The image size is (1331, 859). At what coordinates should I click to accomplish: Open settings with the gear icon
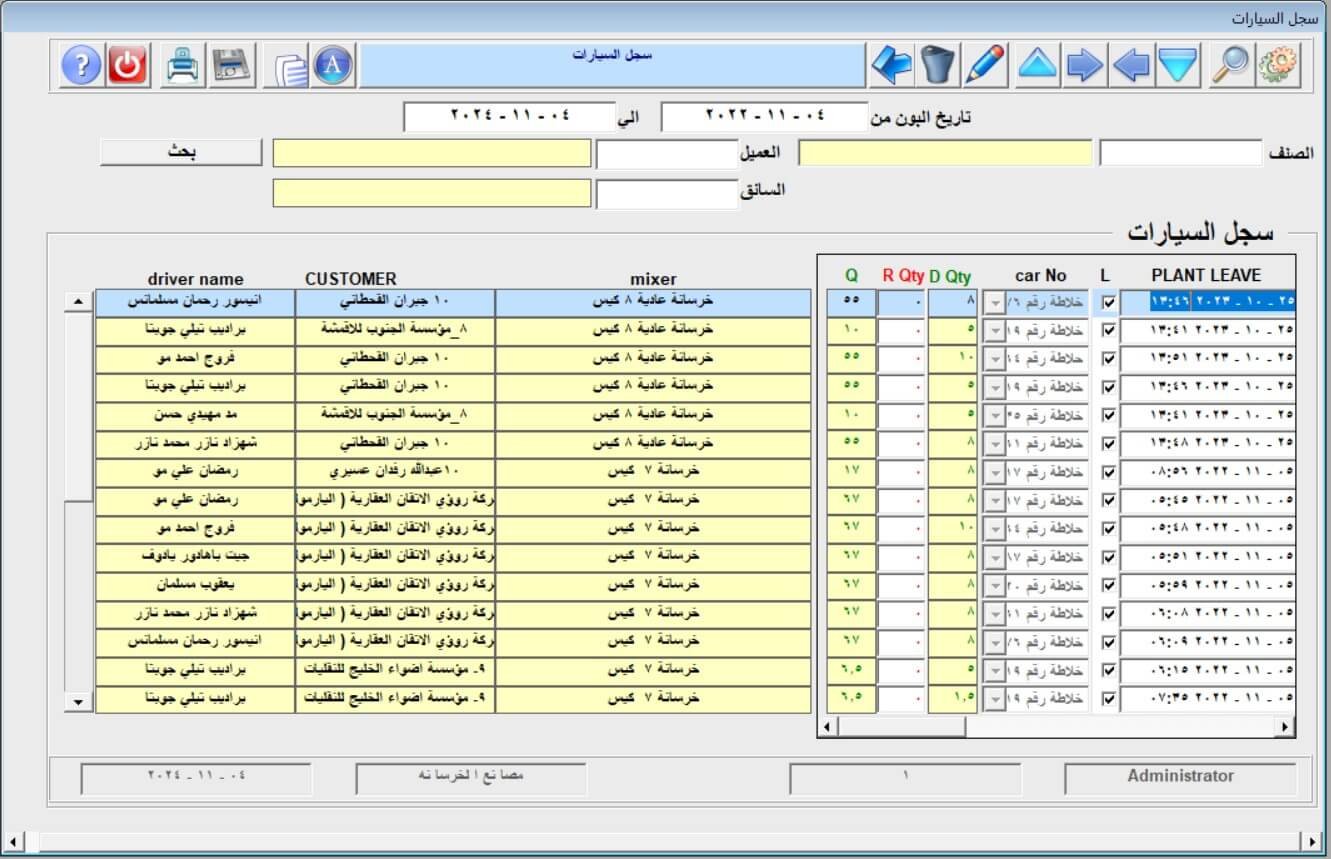[1277, 66]
